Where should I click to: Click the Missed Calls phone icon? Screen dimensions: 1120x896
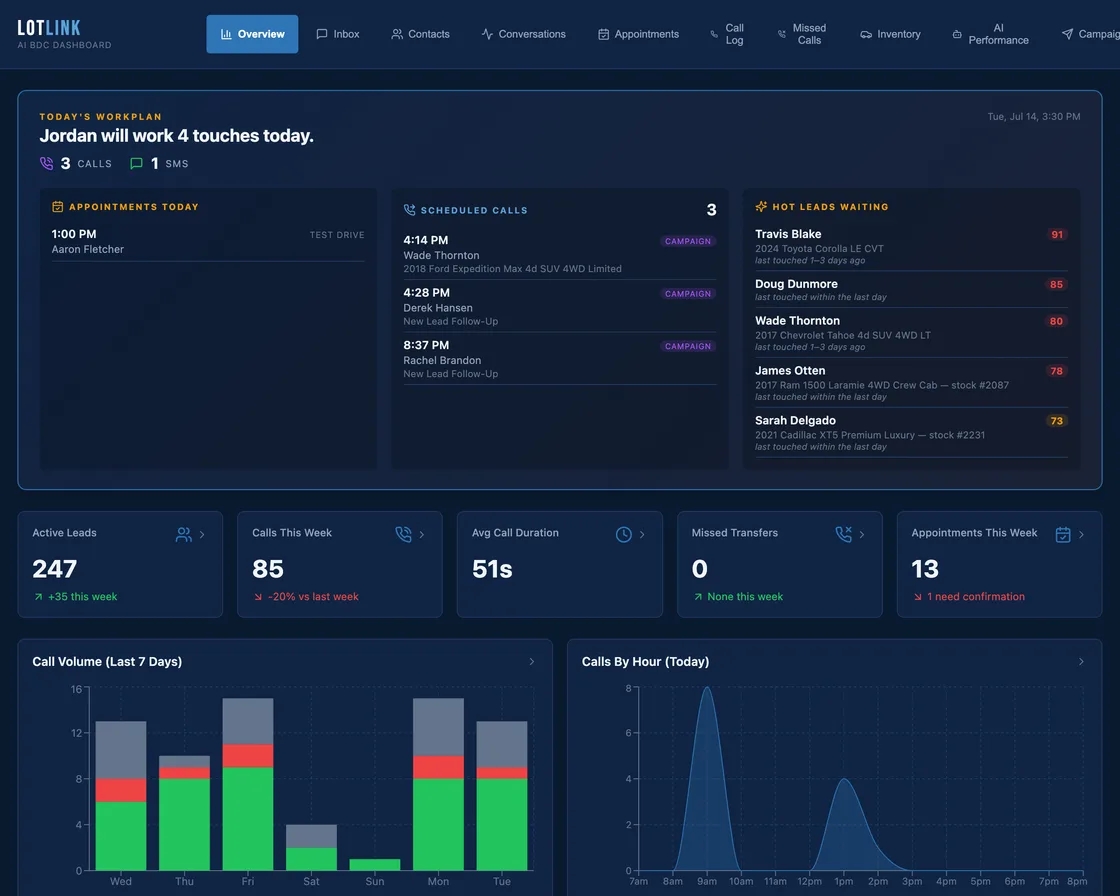(781, 34)
